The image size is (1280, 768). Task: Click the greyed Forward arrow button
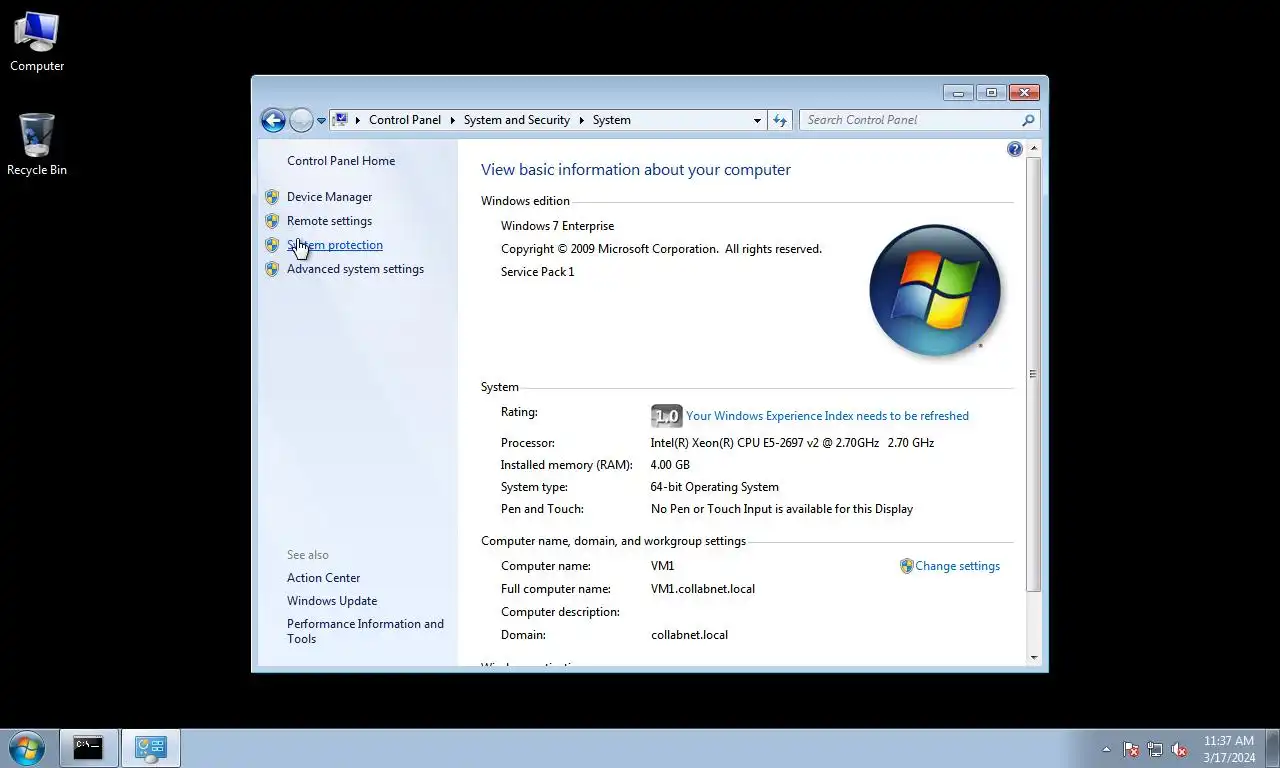tap(301, 120)
